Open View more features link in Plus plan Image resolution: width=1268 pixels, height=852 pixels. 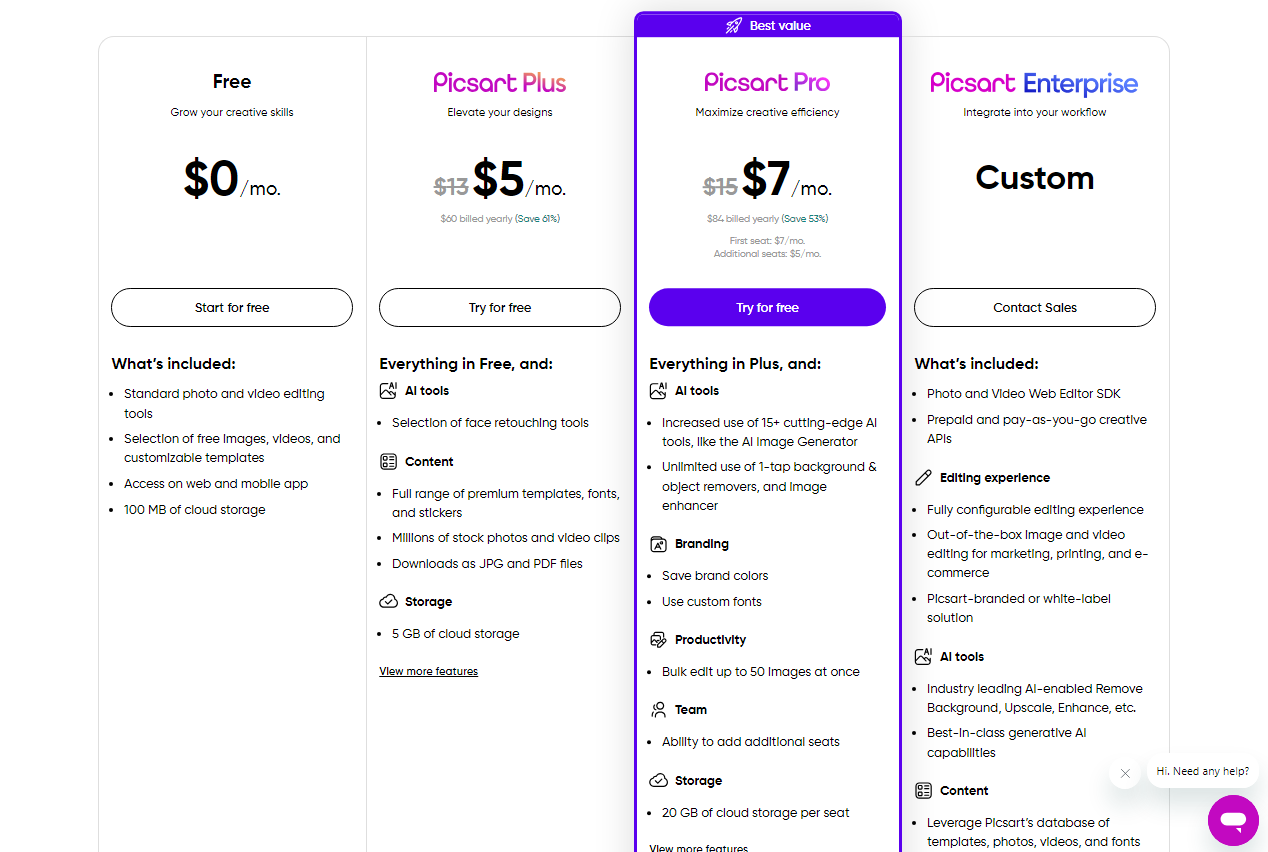[428, 672]
